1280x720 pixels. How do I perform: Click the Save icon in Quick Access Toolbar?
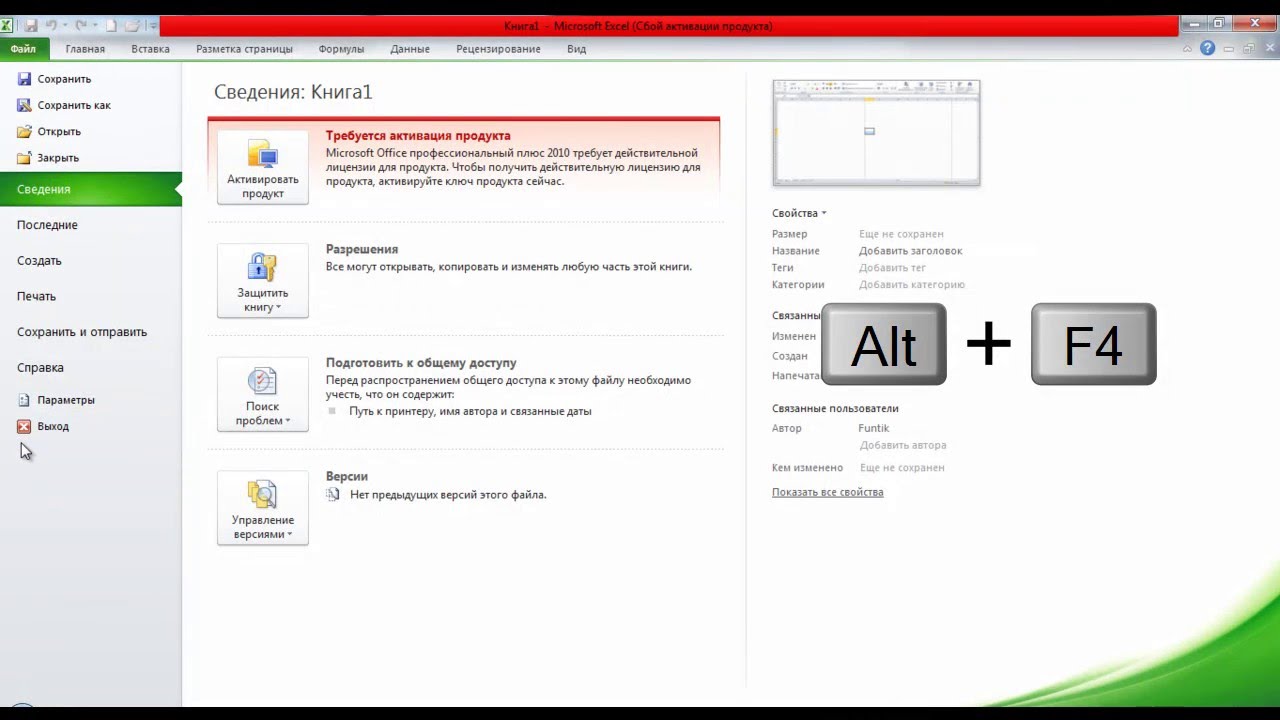click(x=31, y=25)
